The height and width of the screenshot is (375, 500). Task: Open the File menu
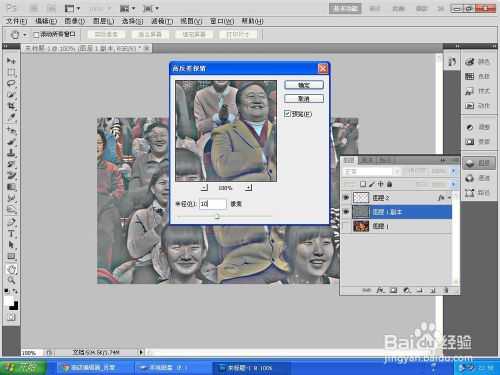click(16, 21)
